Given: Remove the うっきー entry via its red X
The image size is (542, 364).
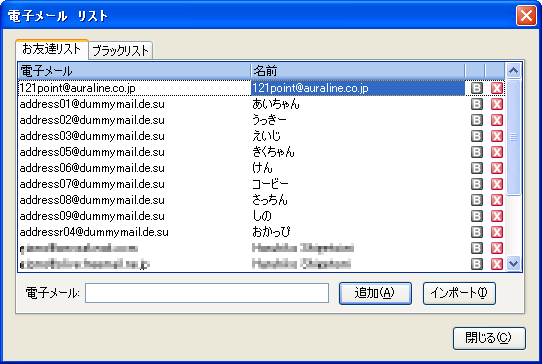Looking at the screenshot, I should (497, 120).
